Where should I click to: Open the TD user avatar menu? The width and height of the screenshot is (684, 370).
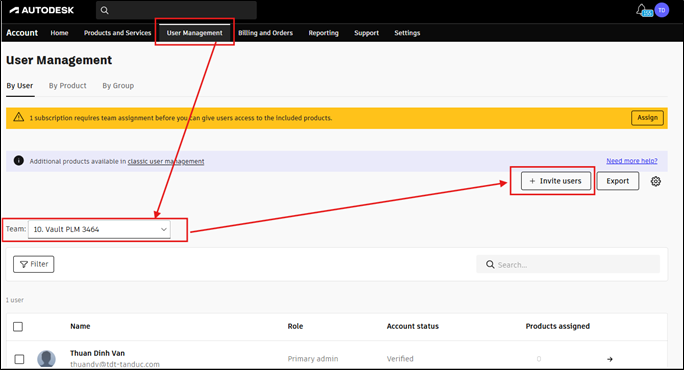[x=662, y=10]
